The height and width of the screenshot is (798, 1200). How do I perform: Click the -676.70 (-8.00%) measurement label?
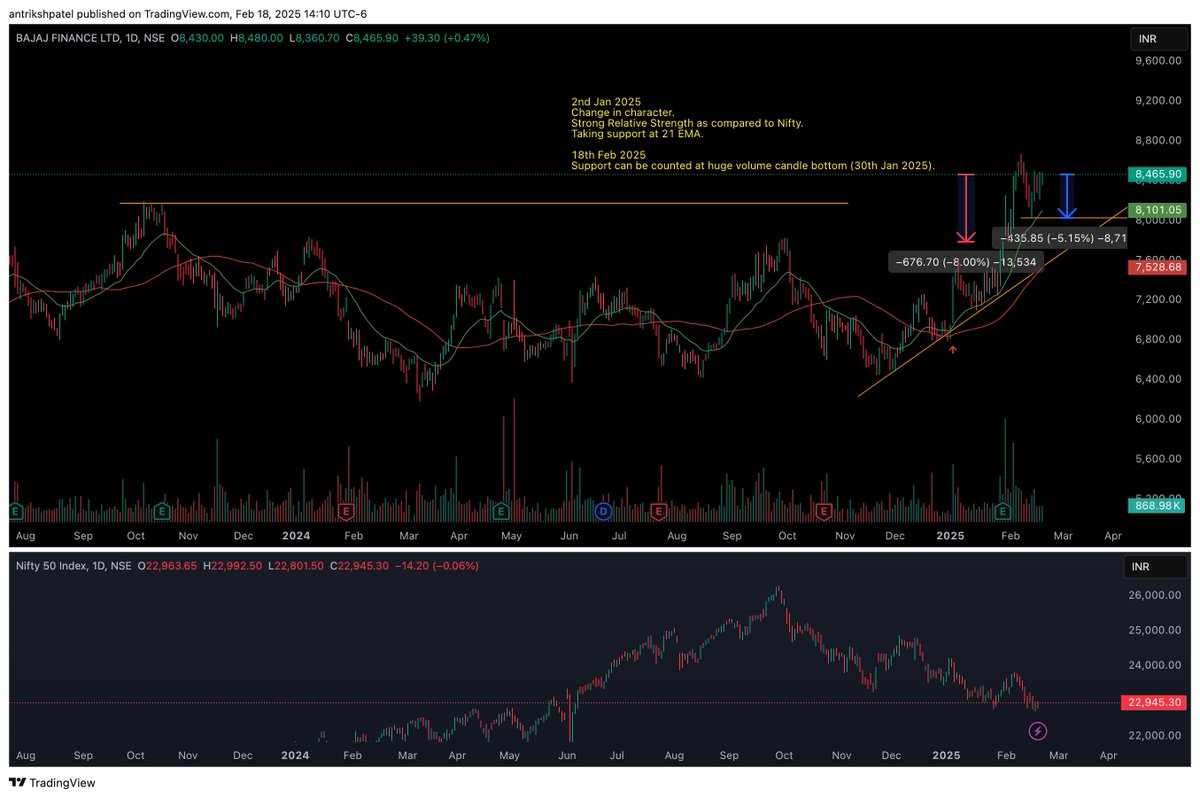[x=966, y=261]
